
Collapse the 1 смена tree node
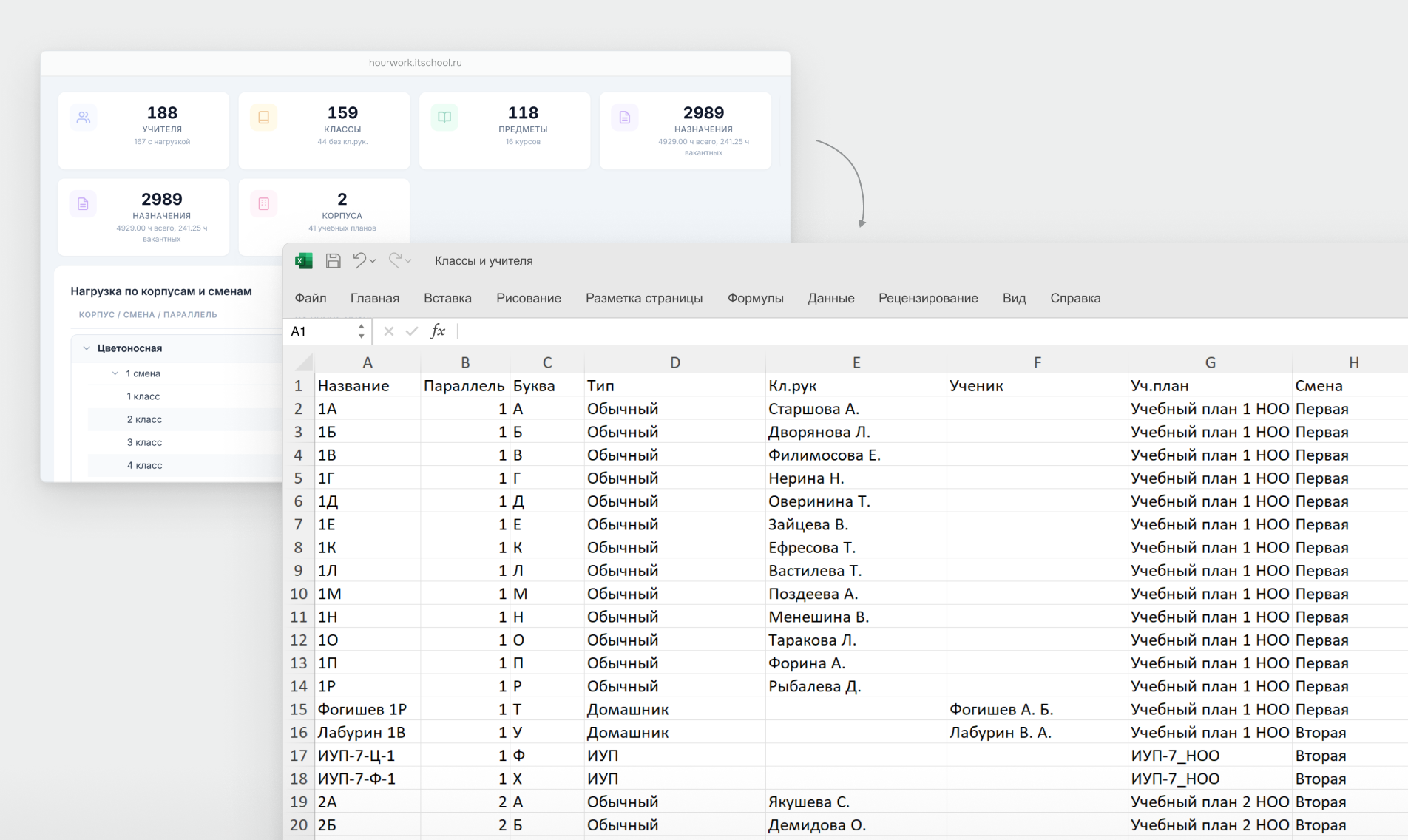point(115,373)
